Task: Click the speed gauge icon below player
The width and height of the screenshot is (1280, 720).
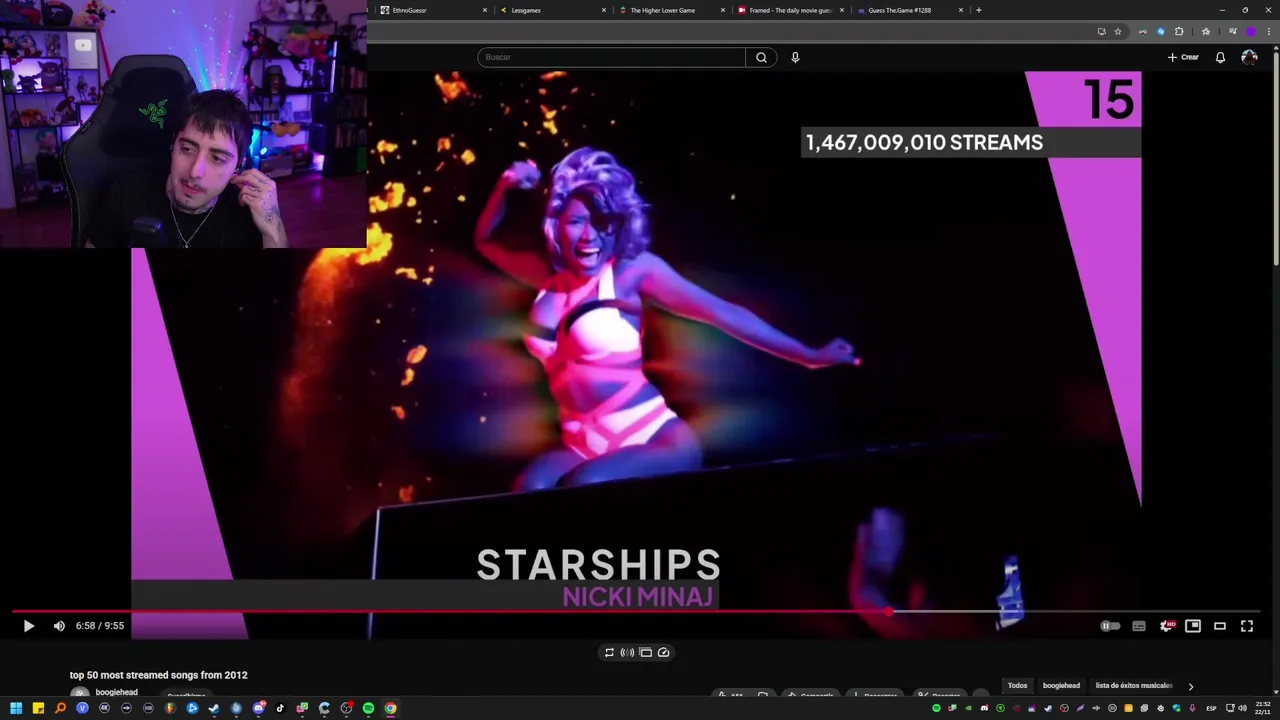Action: pos(663,652)
